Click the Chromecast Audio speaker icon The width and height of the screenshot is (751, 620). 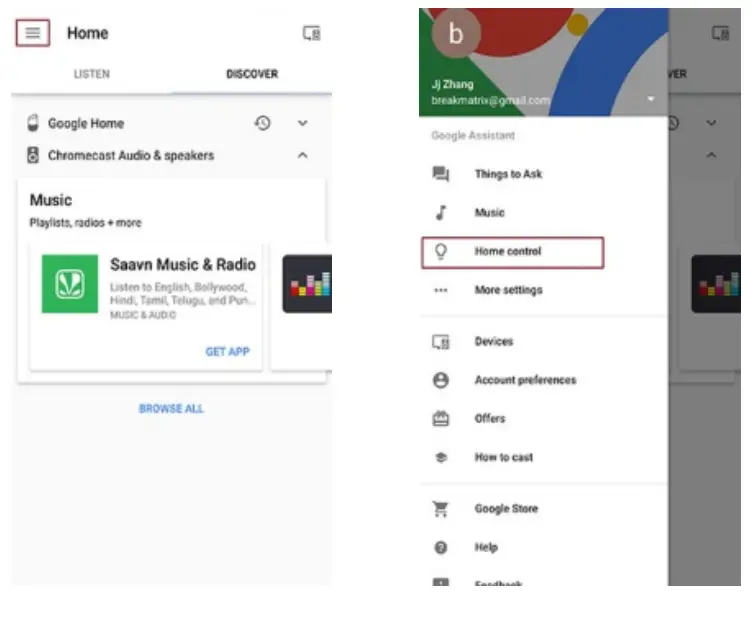pyautogui.click(x=33, y=155)
